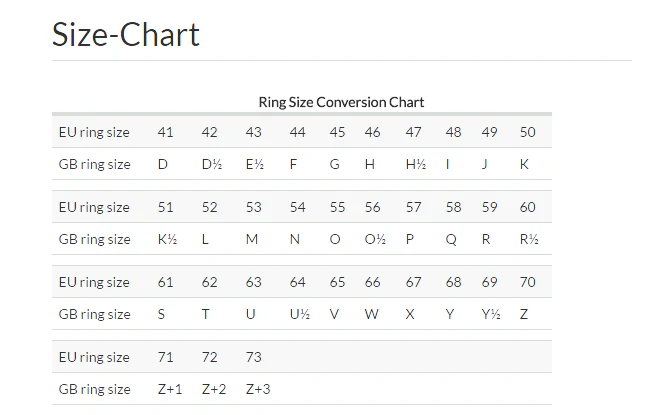Click GB ring size Y½ cell
The width and height of the screenshot is (652, 415).
(x=490, y=314)
